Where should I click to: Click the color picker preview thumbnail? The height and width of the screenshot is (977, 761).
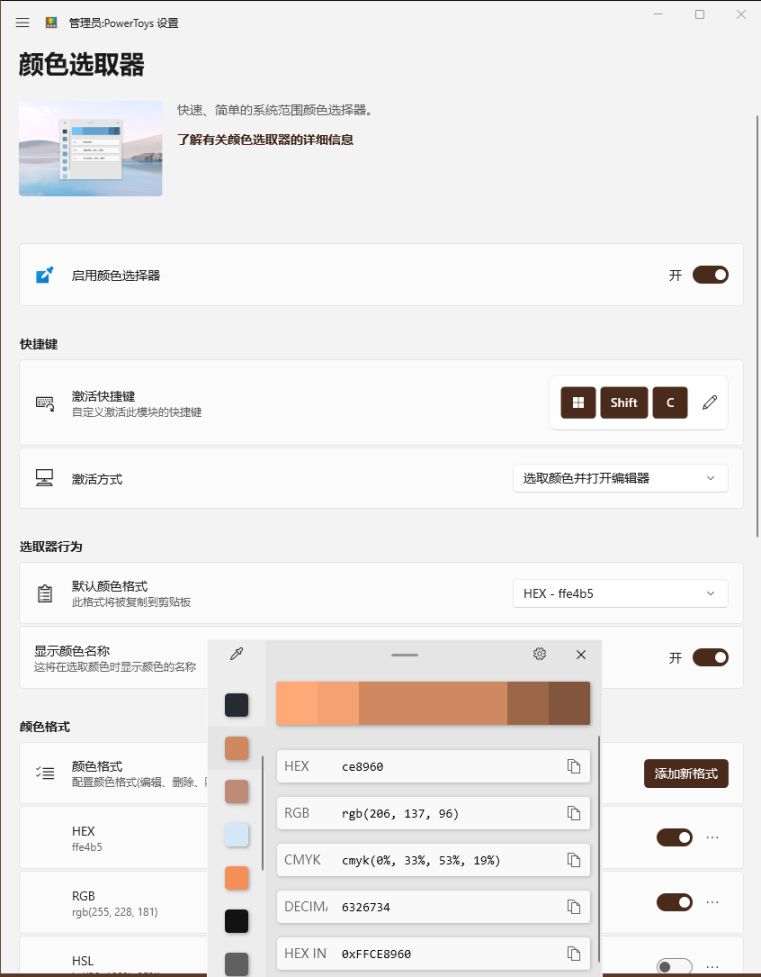[x=90, y=148]
